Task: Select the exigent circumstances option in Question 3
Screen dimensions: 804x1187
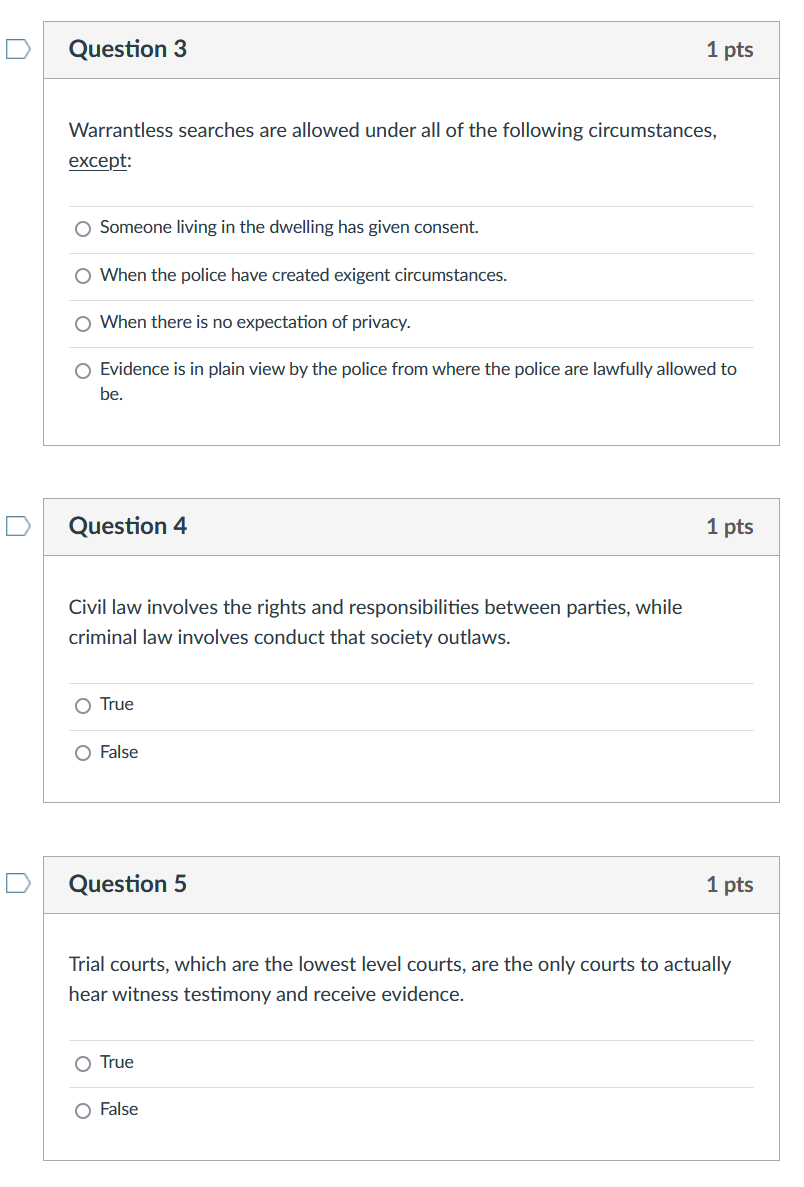Action: pos(83,275)
